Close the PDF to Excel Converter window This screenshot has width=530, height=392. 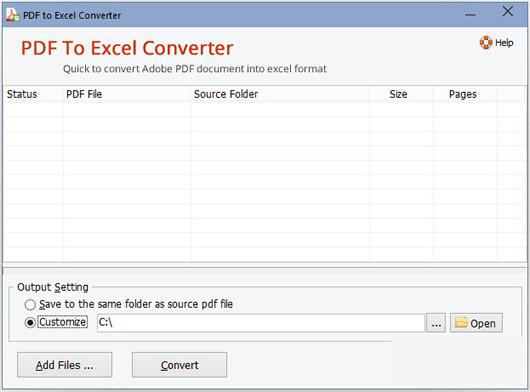[x=508, y=12]
